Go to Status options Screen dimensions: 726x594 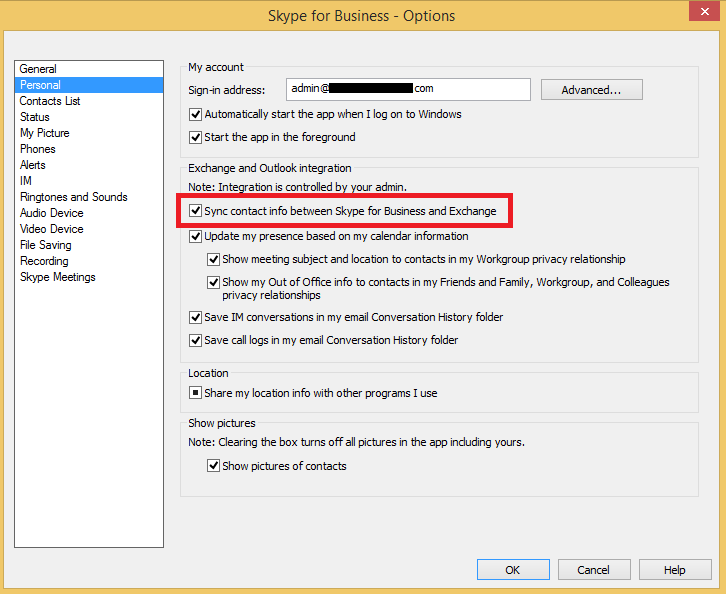click(x=35, y=117)
